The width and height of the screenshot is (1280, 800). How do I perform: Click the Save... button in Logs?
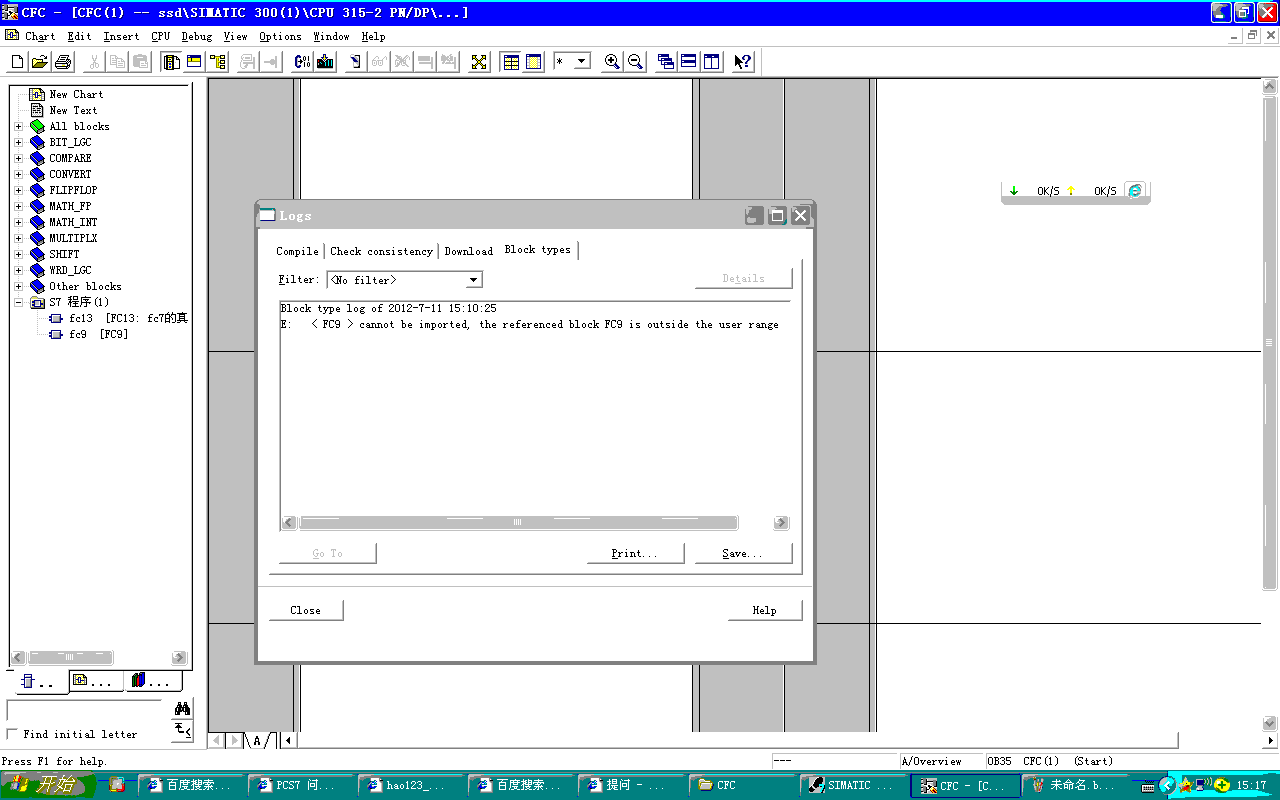743,553
